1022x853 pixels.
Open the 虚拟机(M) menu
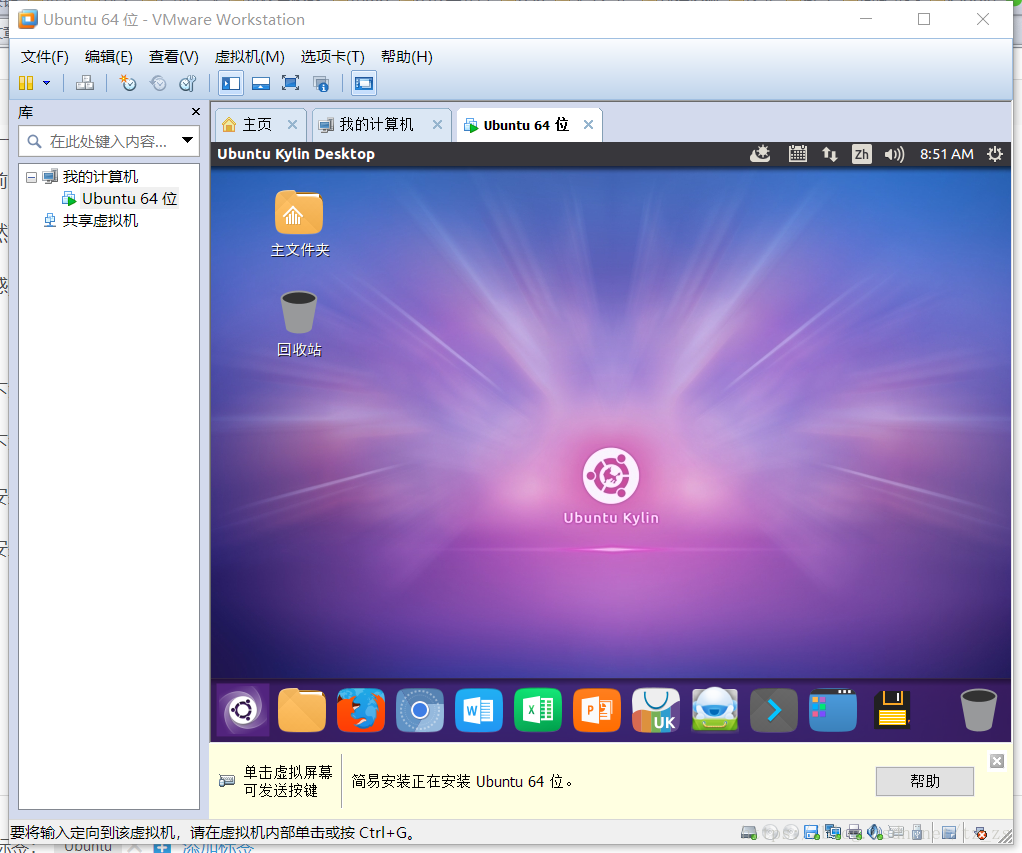(x=250, y=57)
